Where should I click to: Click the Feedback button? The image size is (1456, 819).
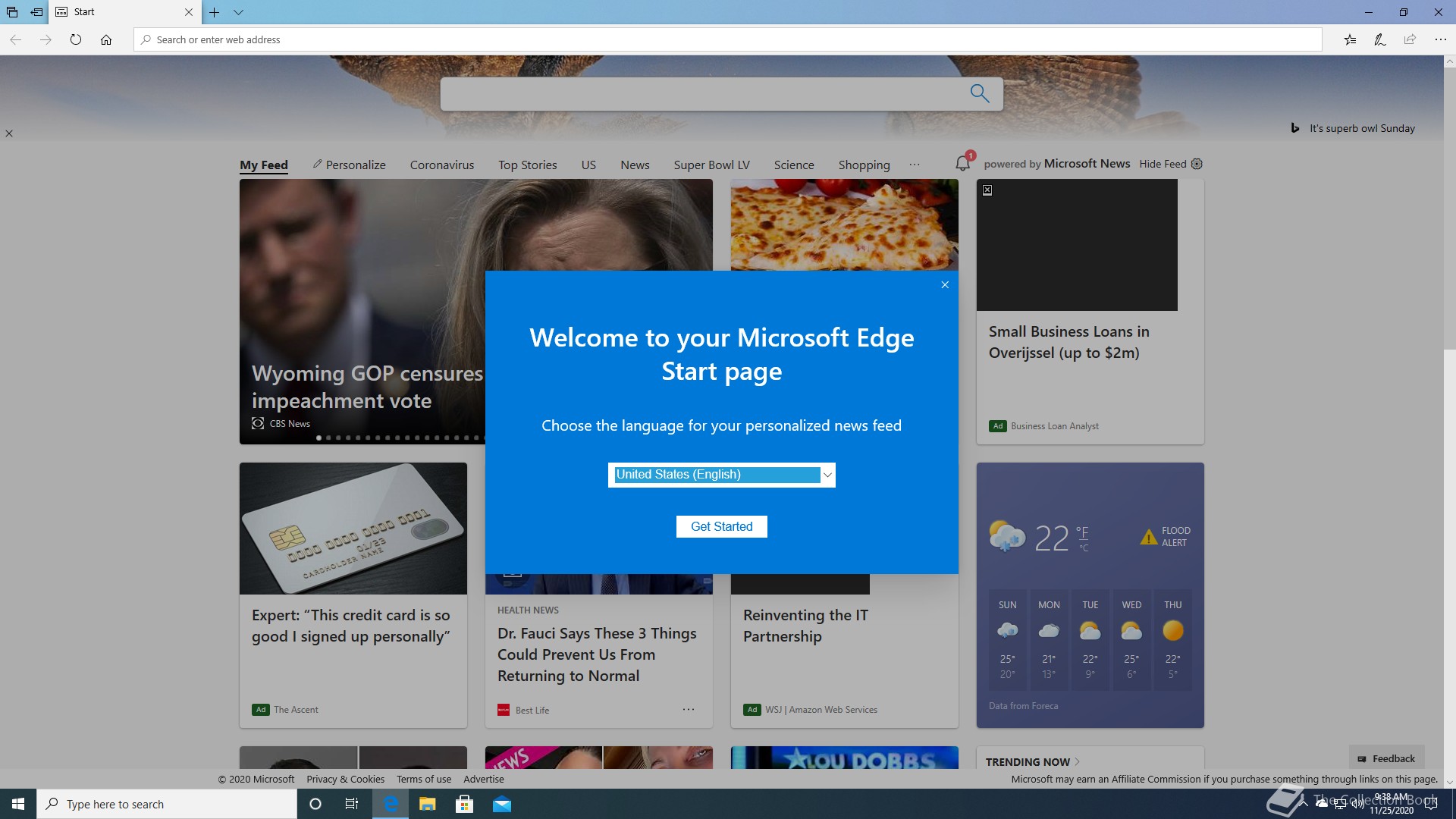[1386, 758]
